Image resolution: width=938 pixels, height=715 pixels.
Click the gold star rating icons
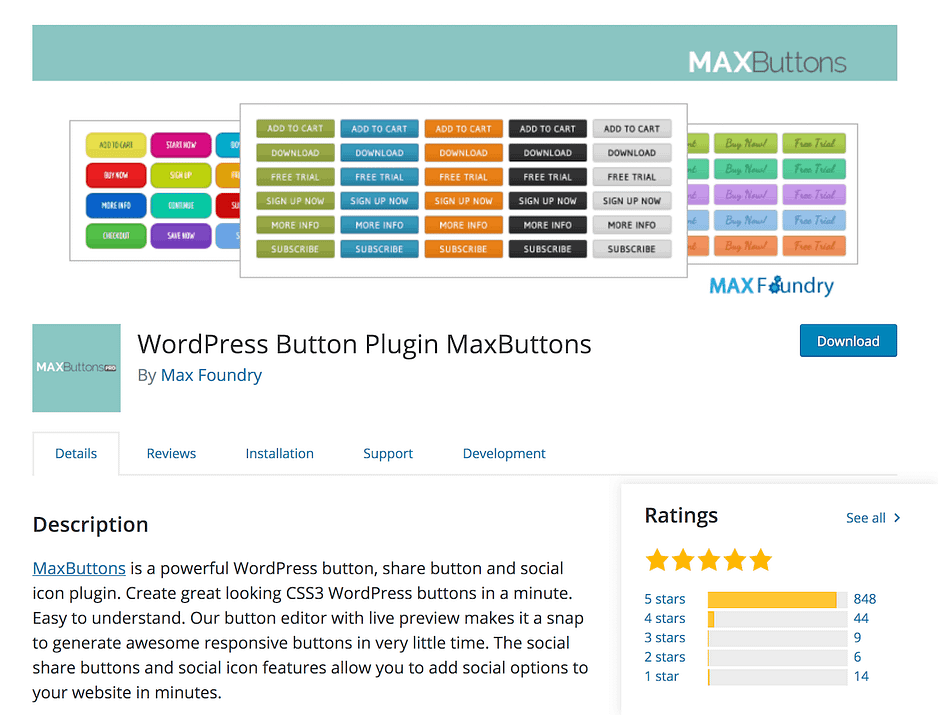click(x=708, y=559)
